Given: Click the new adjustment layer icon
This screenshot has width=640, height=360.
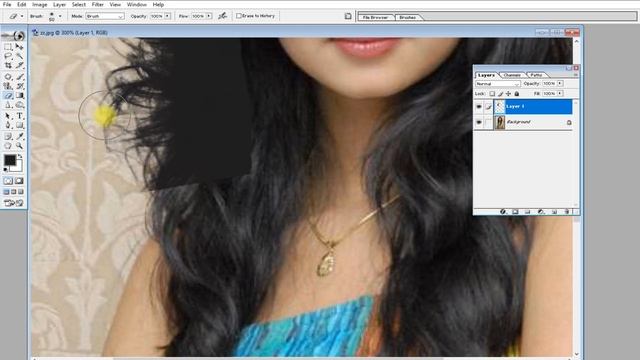Looking at the screenshot, I should [541, 211].
